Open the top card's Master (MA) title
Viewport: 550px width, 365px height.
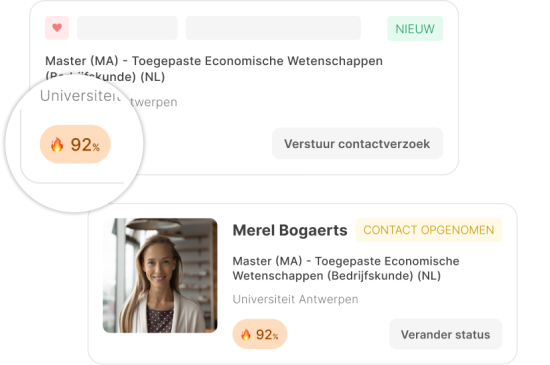(x=214, y=61)
